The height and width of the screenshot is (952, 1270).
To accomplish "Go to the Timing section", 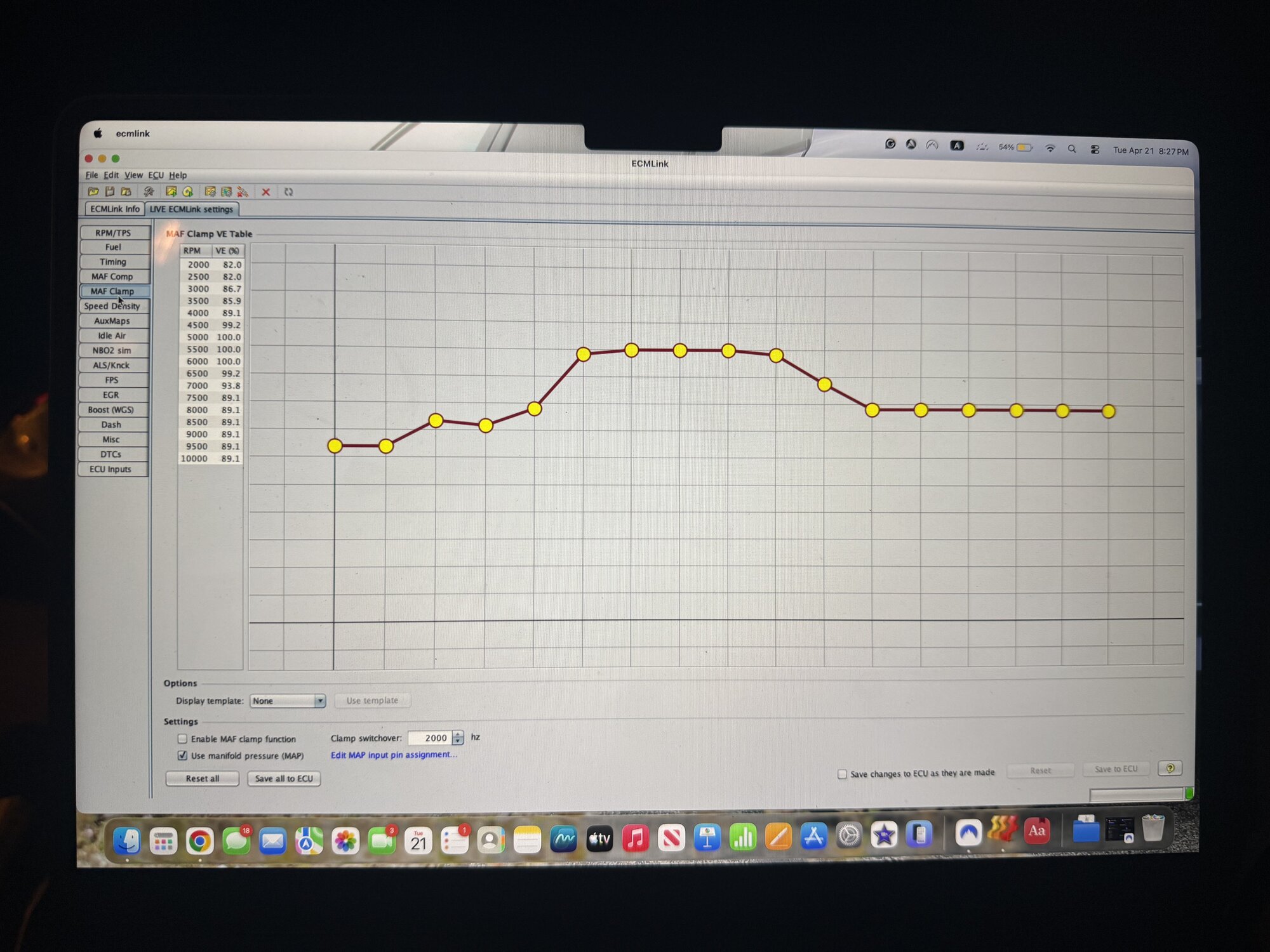I will (x=113, y=261).
